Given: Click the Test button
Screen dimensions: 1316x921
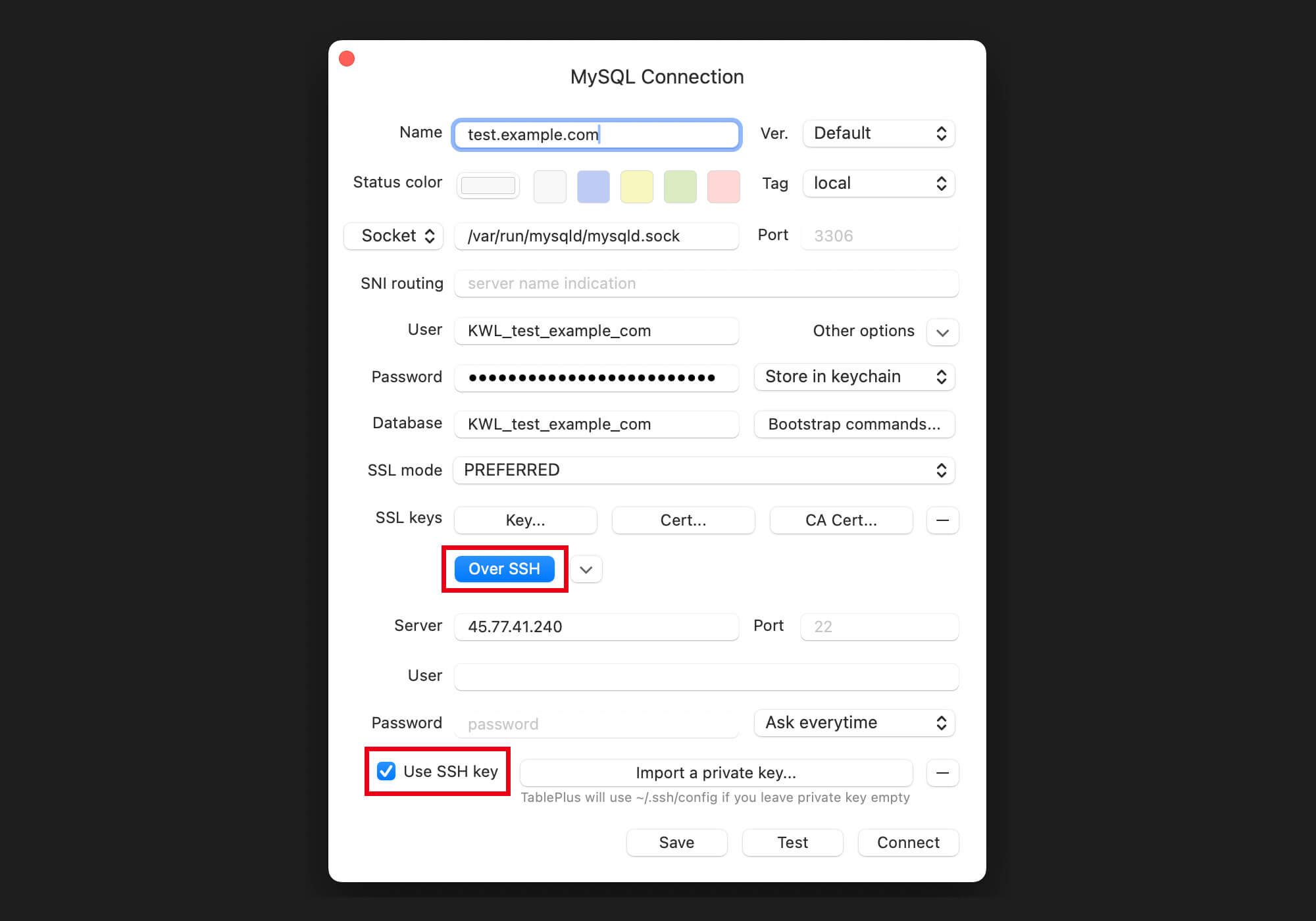Looking at the screenshot, I should (792, 843).
